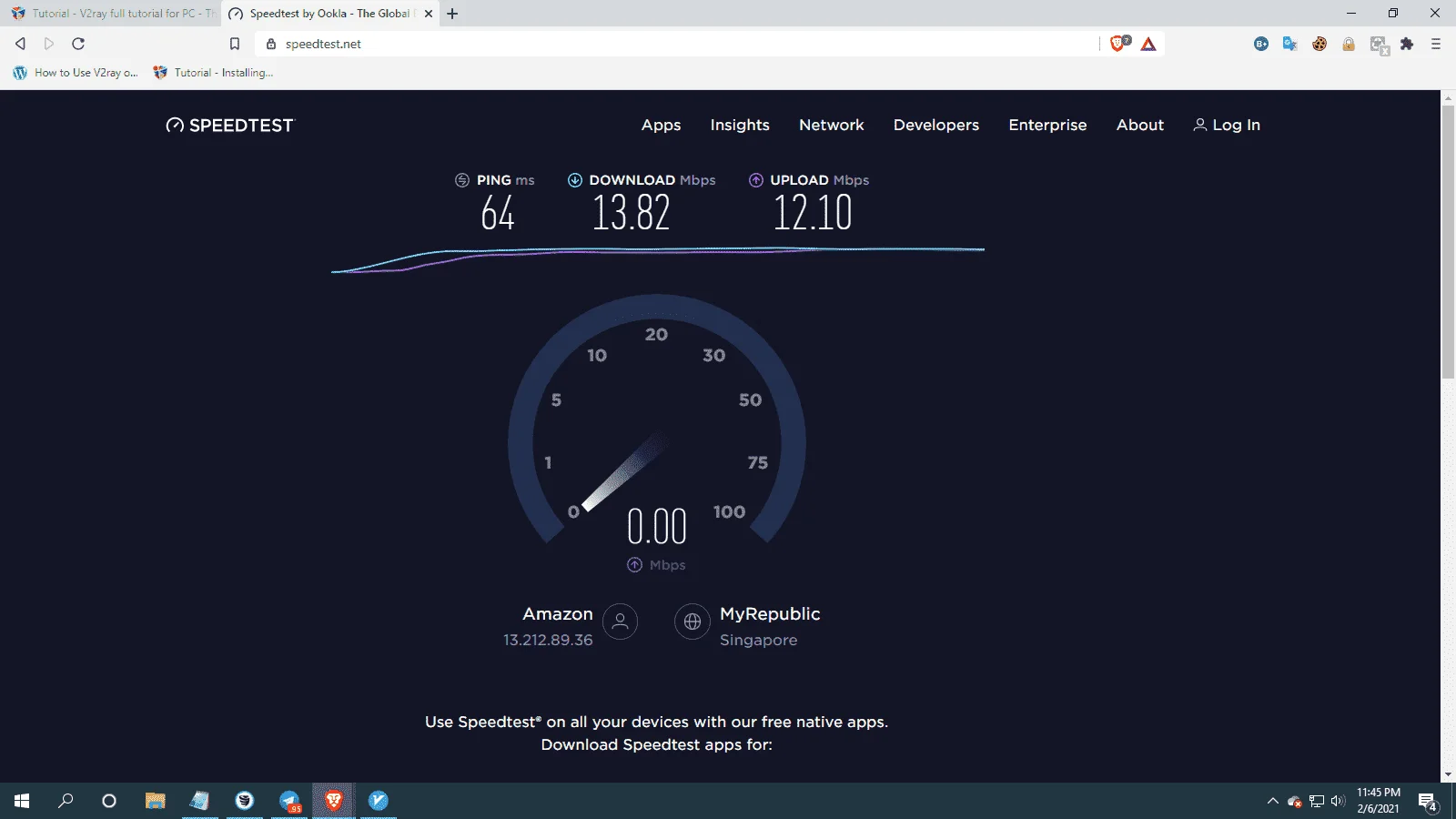Screen dimensions: 1456x819
Task: Open the browser hamburger menu
Action: 1436,44
